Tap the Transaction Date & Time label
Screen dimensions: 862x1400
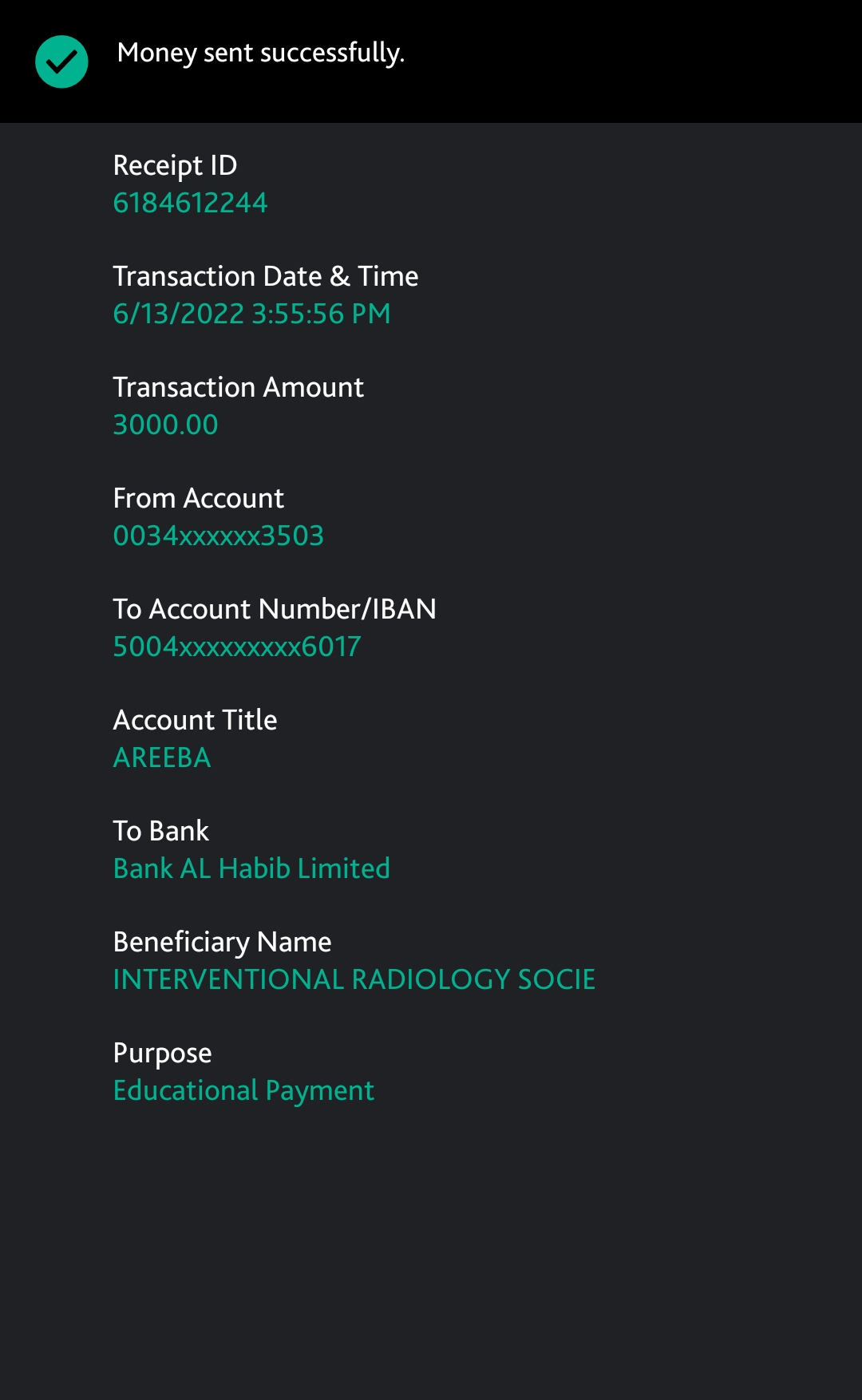click(x=265, y=276)
